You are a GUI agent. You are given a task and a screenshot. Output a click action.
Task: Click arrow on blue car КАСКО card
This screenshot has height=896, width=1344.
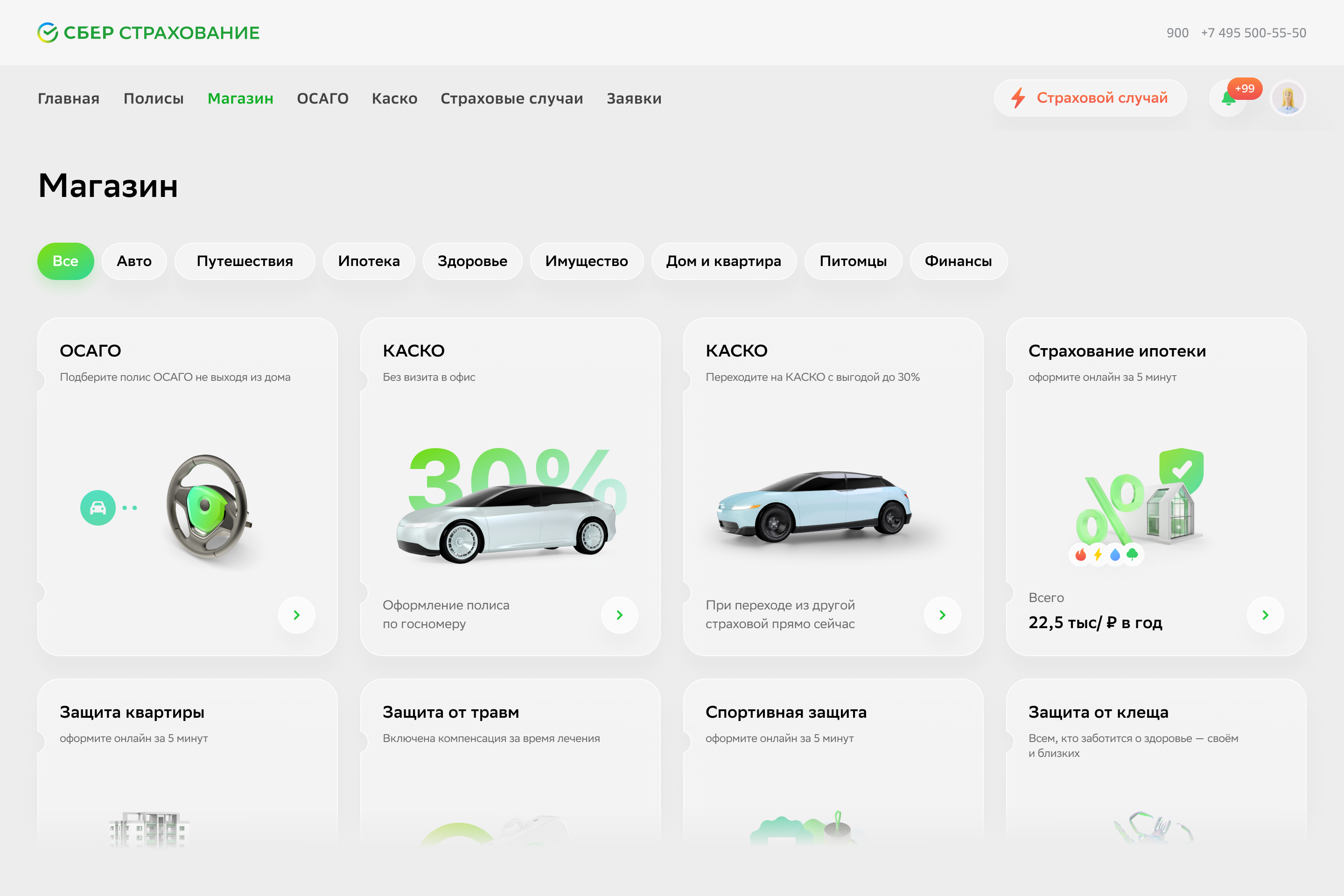coord(942,615)
